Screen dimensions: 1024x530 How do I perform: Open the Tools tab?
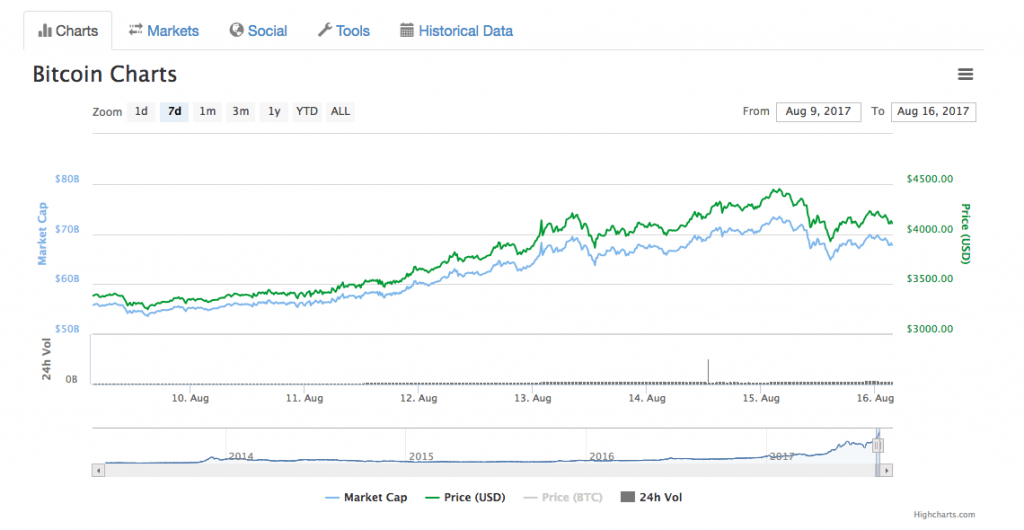[x=344, y=31]
